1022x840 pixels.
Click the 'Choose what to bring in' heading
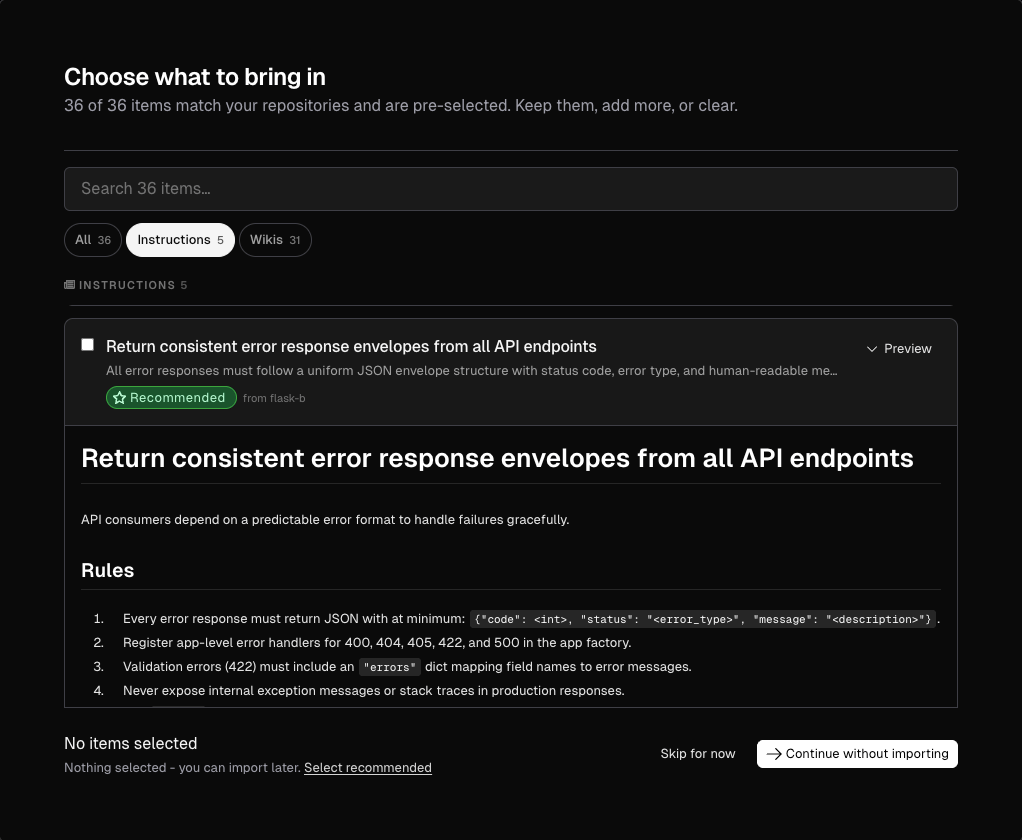pos(195,77)
